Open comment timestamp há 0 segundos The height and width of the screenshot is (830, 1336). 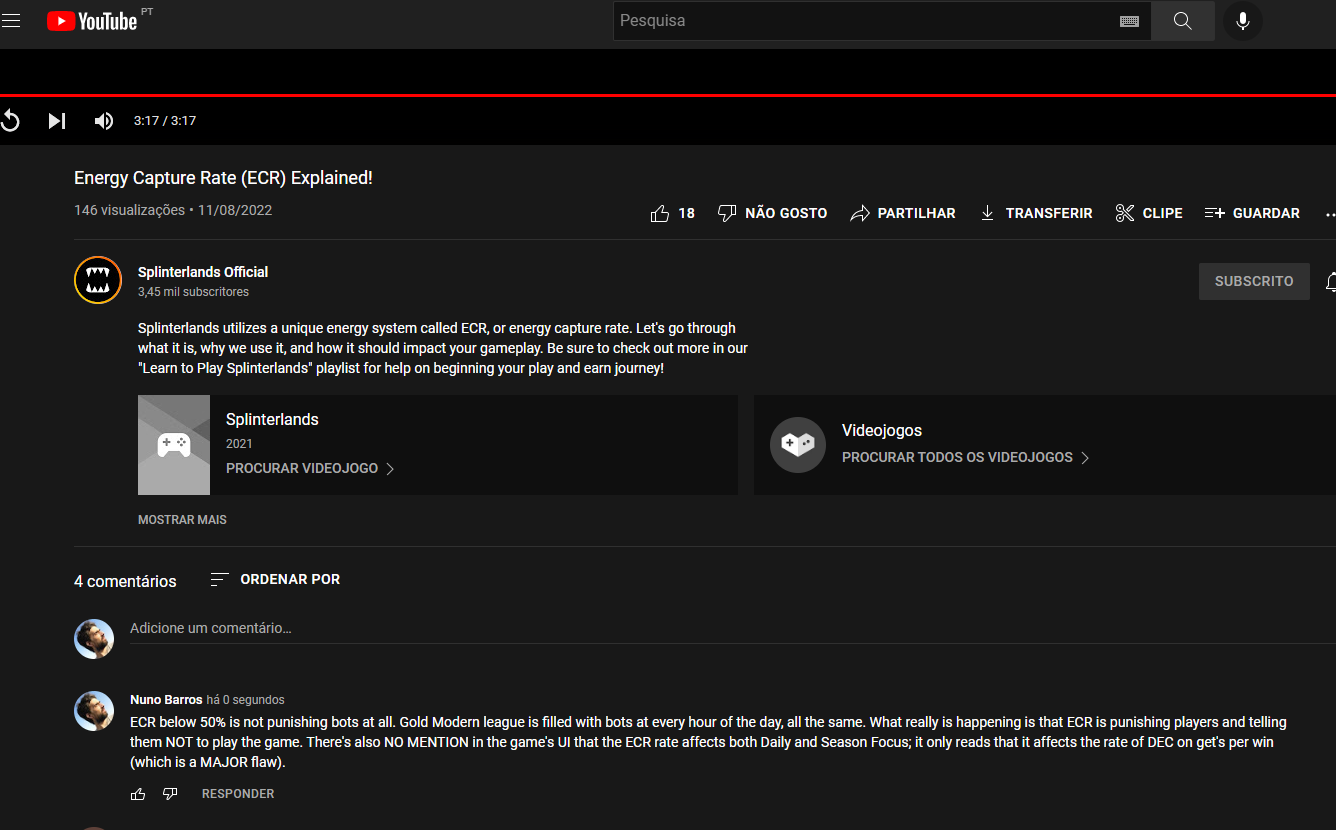point(246,700)
